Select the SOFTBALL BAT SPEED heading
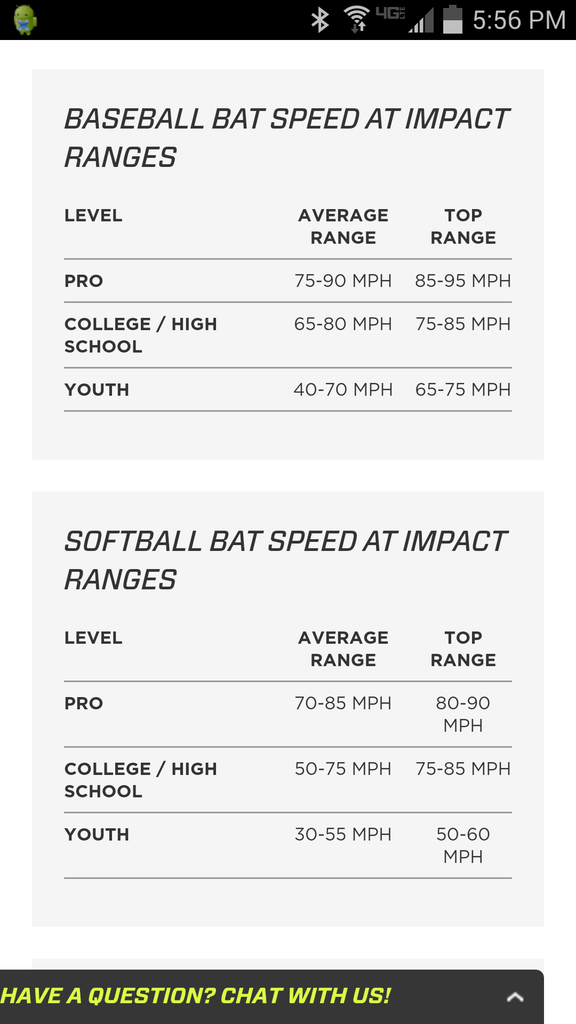This screenshot has width=576, height=1024. tap(287, 560)
